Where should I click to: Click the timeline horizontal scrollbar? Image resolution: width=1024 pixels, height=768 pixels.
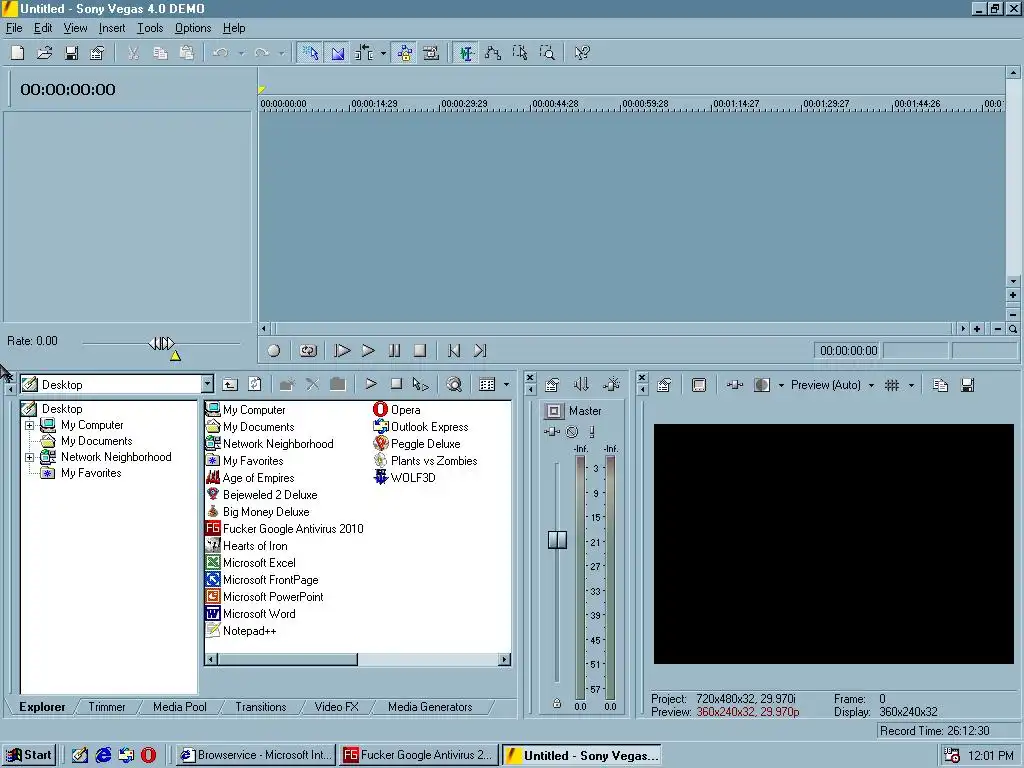tap(613, 328)
